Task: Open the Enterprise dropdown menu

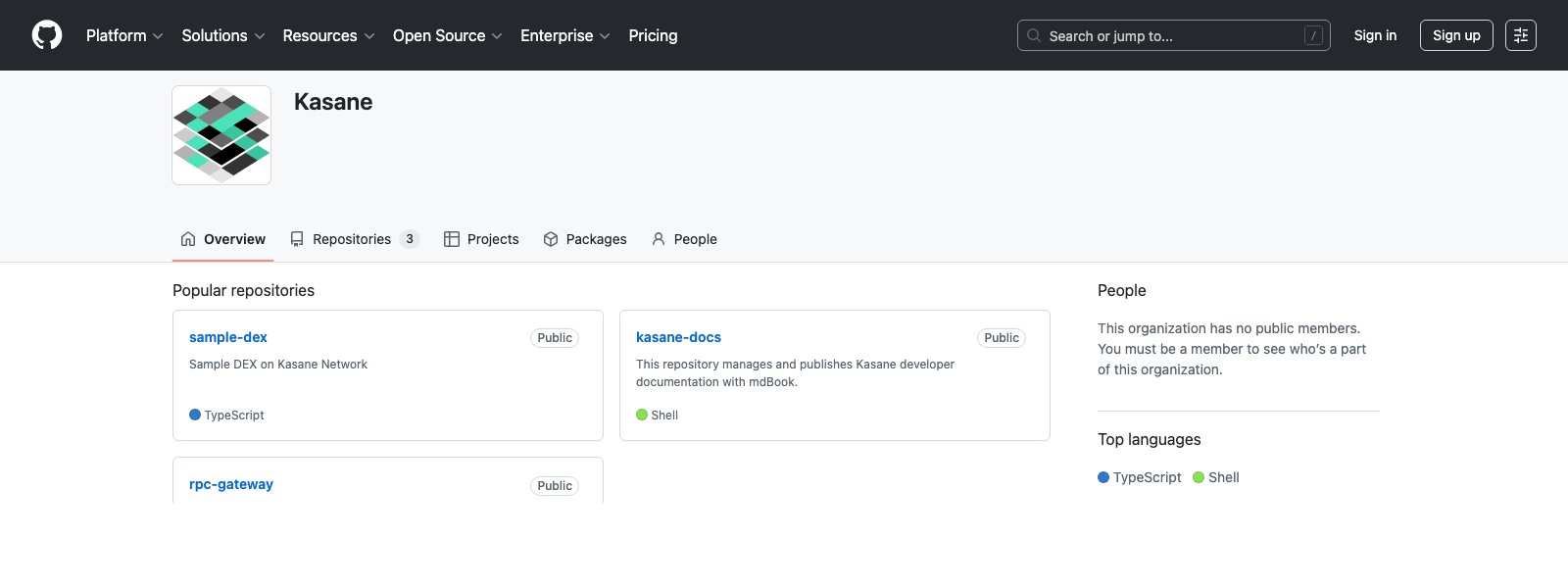Action: pyautogui.click(x=564, y=35)
